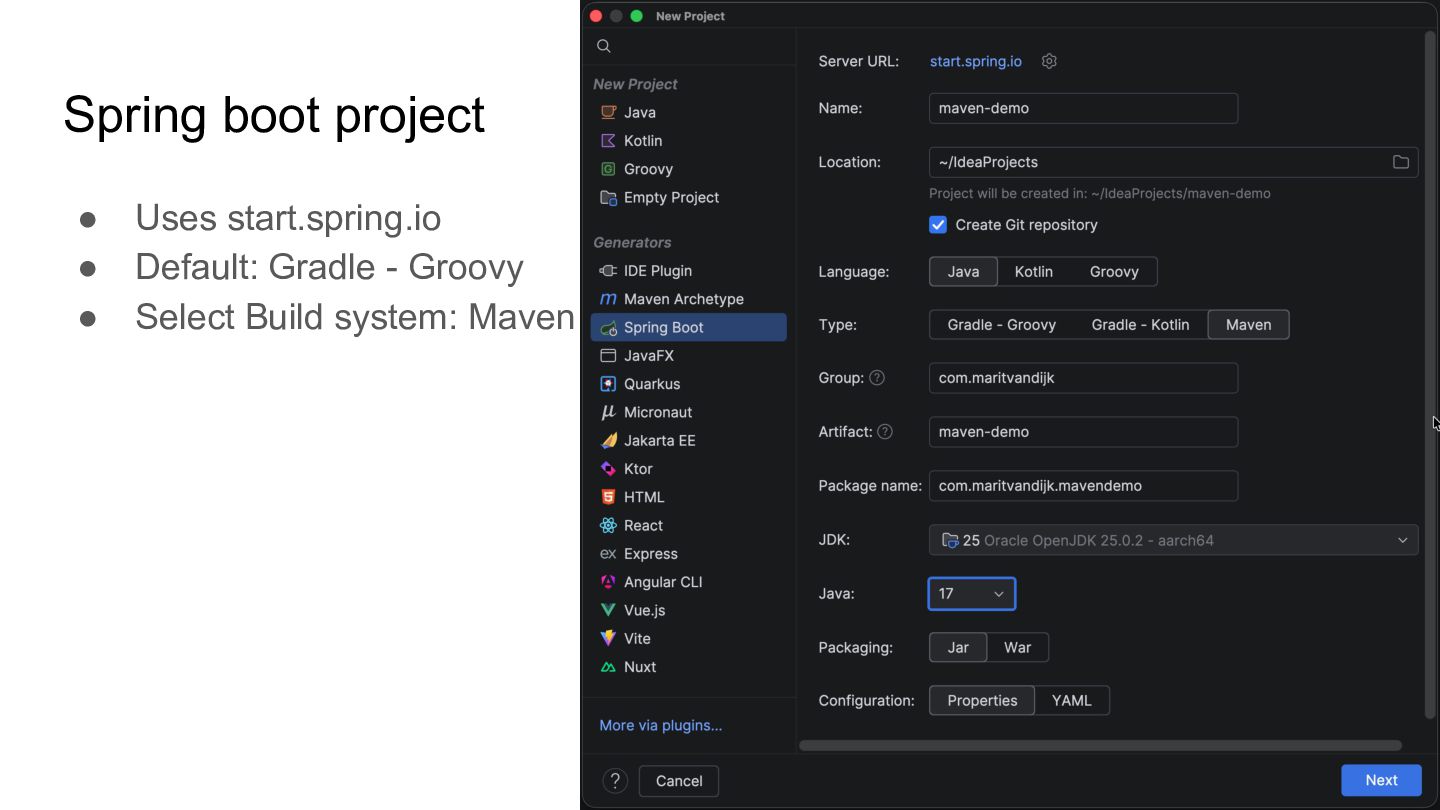Select the Groovy project icon
This screenshot has height=810, width=1440.
608,169
